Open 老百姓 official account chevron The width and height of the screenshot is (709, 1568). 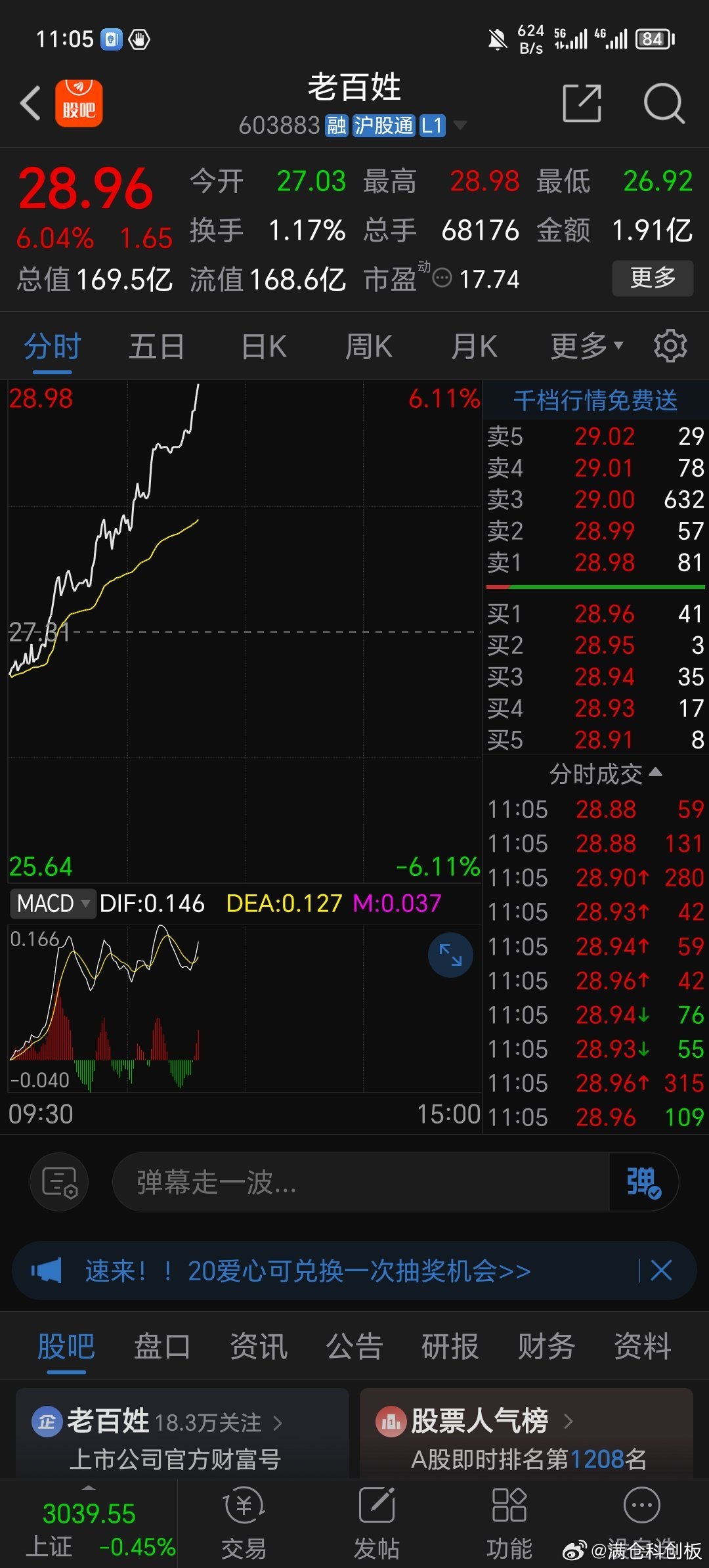pyautogui.click(x=278, y=1422)
